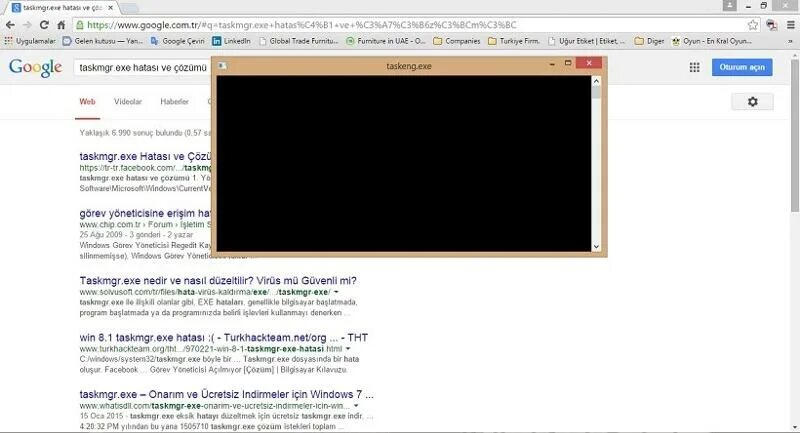Viewport: 800px width, 433px height.
Task: Expand the Turkiye Firm bookmark folder
Action: pyautogui.click(x=514, y=41)
